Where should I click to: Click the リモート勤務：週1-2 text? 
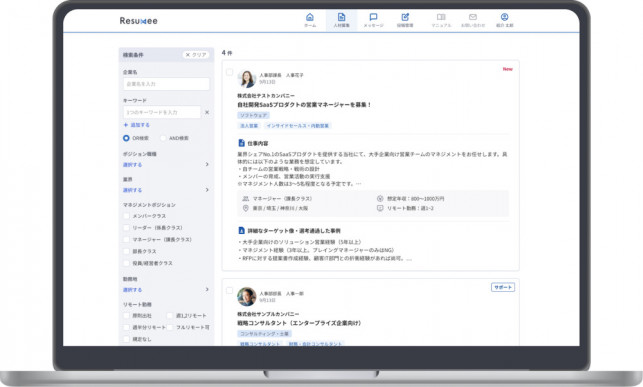click(410, 208)
